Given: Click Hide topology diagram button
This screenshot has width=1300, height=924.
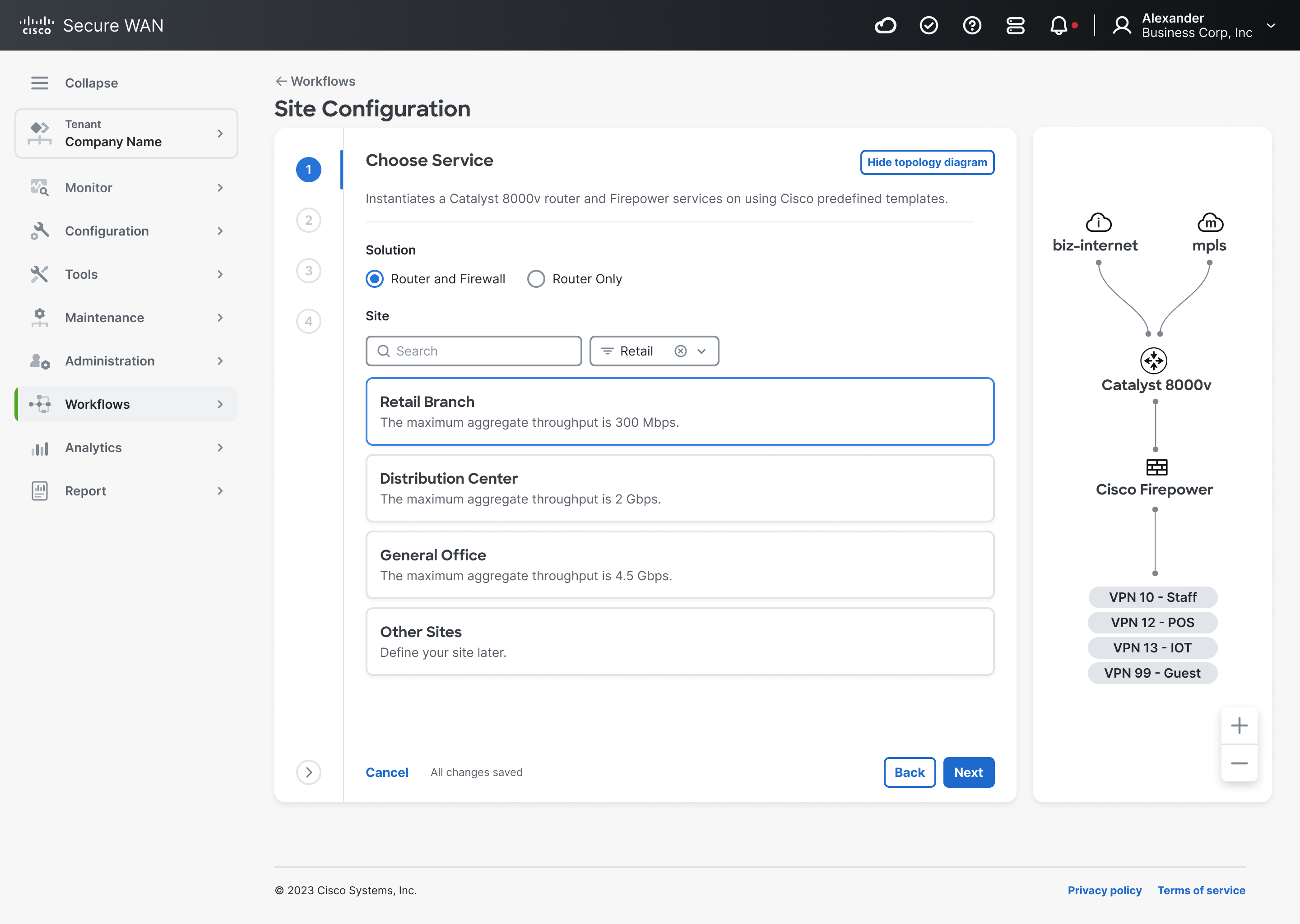Looking at the screenshot, I should click(x=927, y=163).
